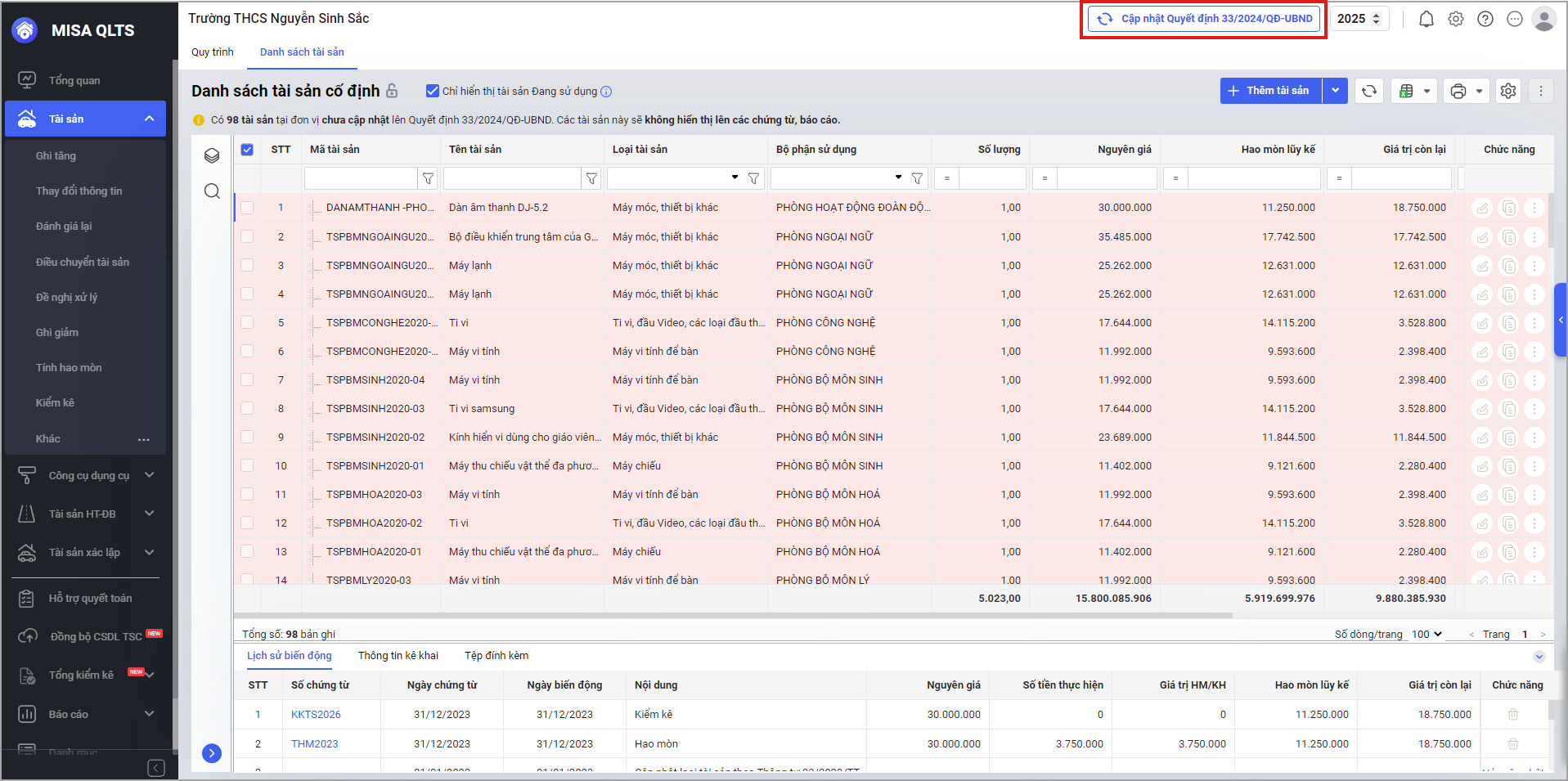Toggle the select-all checkbox in table header
The height and width of the screenshot is (781, 1568).
click(247, 150)
